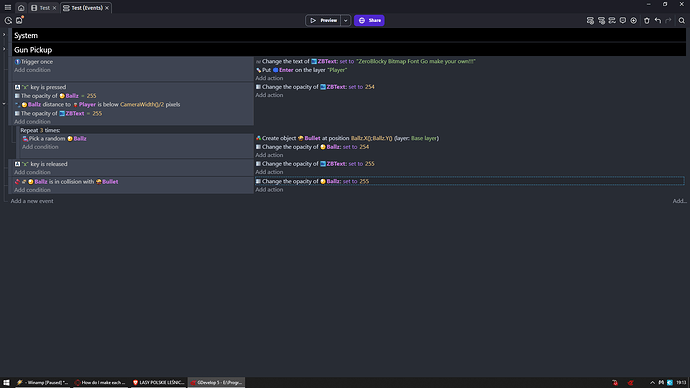Open the search in events magnifier
The width and height of the screenshot is (690, 388).
681,20
